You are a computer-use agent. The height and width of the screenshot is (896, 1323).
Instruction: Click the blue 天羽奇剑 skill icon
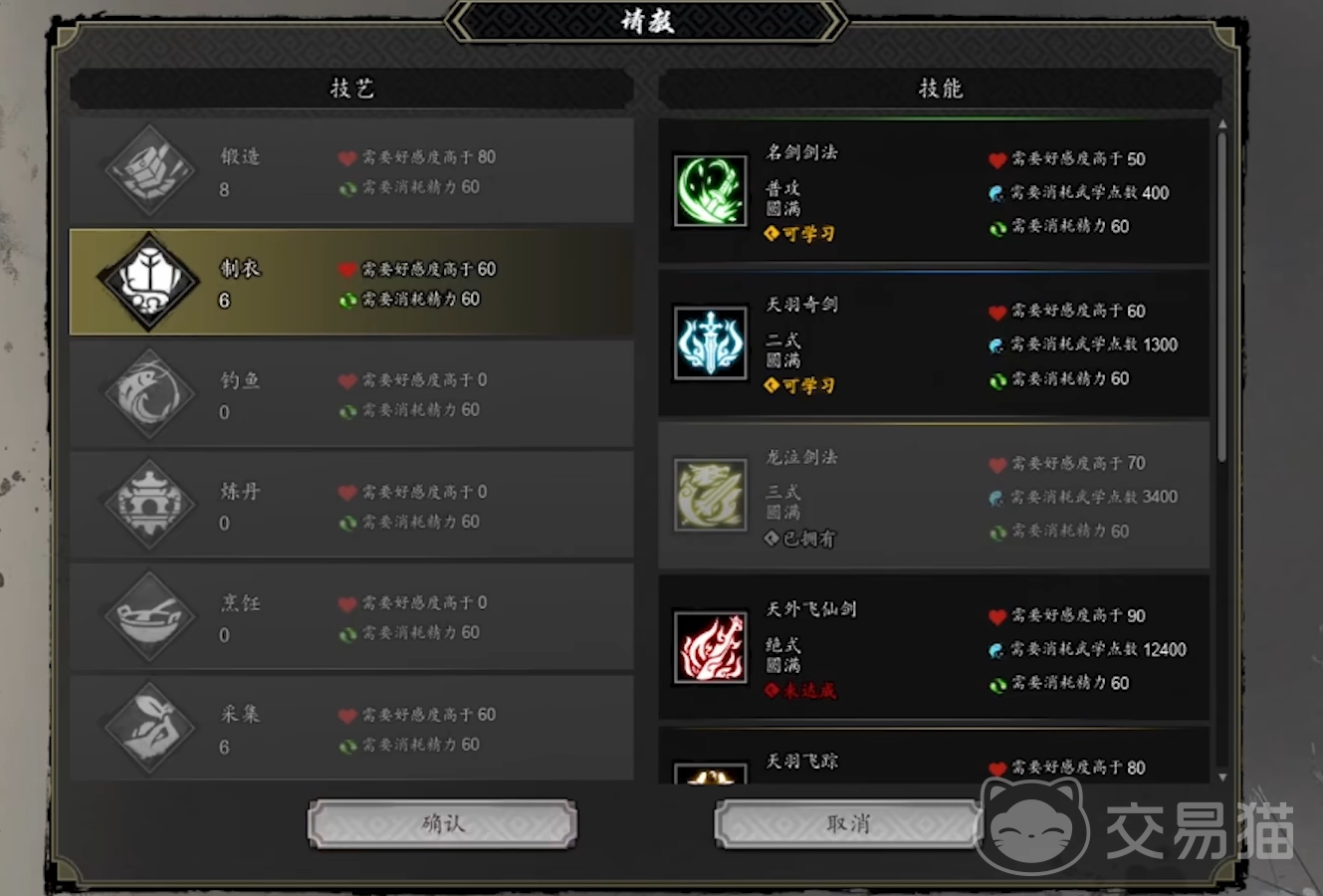click(710, 342)
